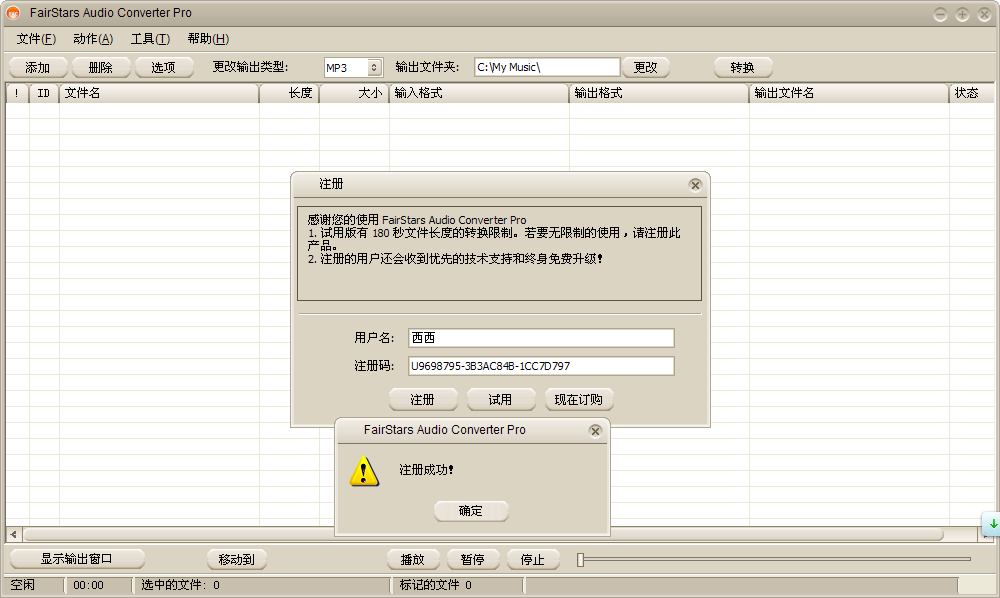The image size is (1000, 598).
Task: Click 更改 to change output folder
Action: coord(645,68)
